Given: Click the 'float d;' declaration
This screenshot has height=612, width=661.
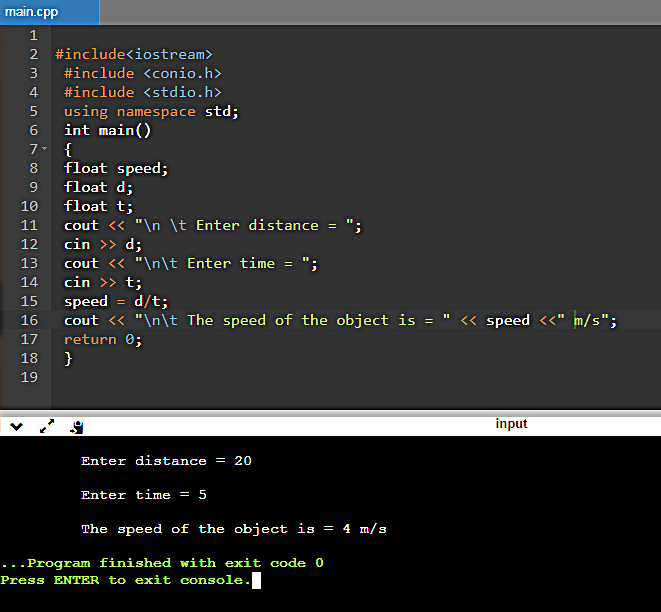Looking at the screenshot, I should tap(98, 187).
